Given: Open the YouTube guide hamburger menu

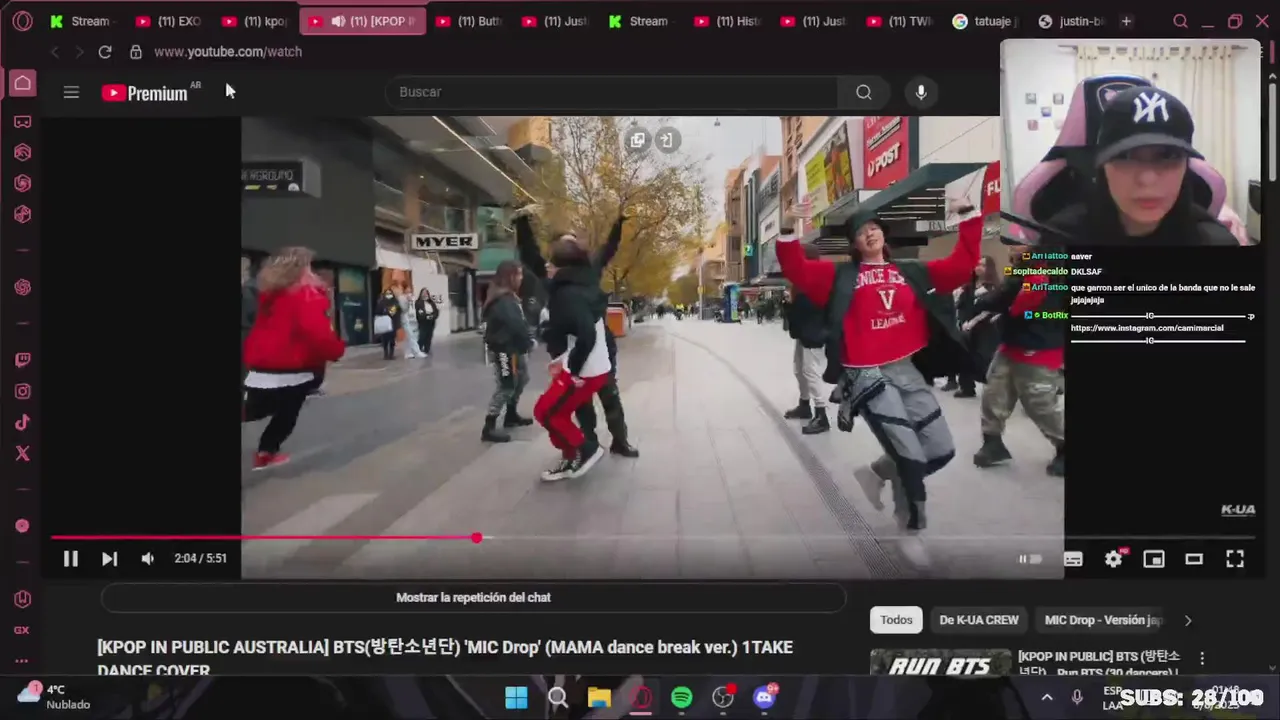Looking at the screenshot, I should pyautogui.click(x=71, y=92).
